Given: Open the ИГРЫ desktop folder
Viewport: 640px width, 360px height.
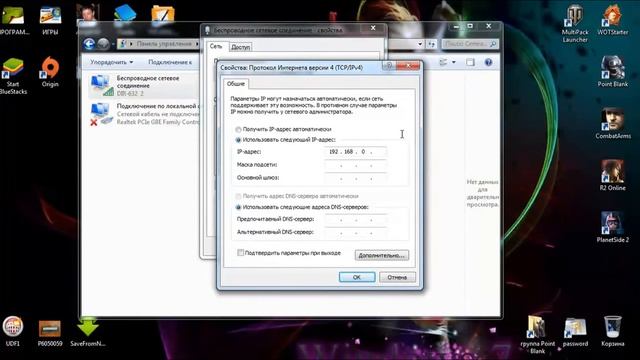Looking at the screenshot, I should coord(50,20).
